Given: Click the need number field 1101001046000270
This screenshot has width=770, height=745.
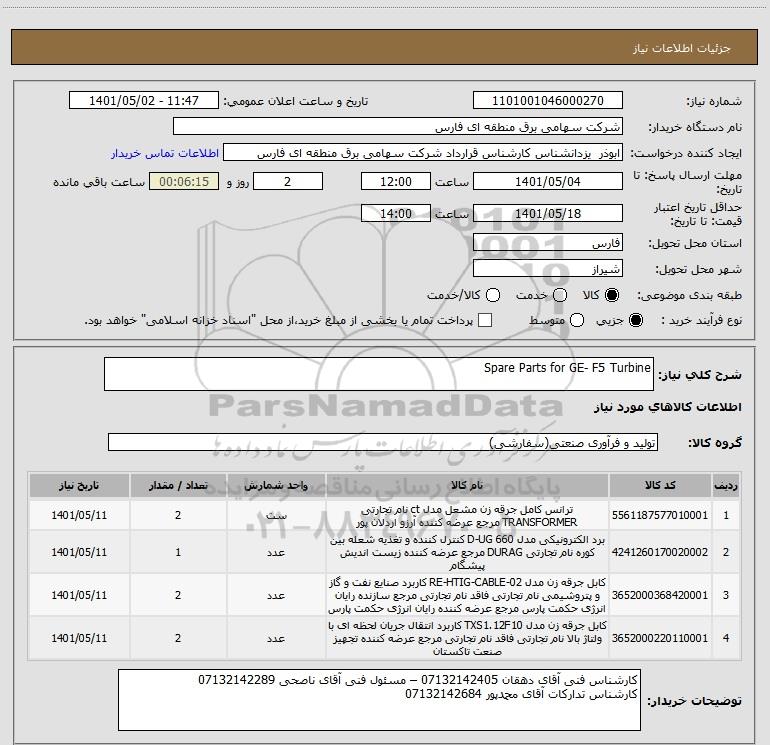Looking at the screenshot, I should tap(548, 101).
